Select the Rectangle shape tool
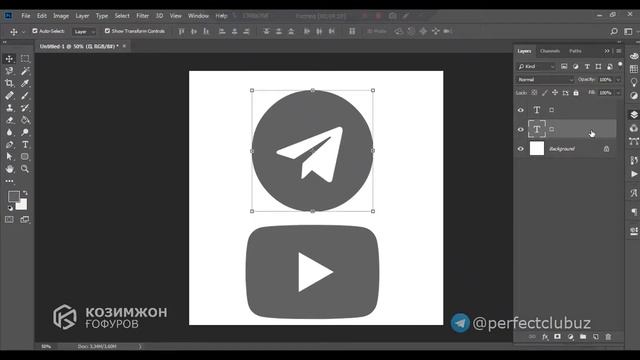The height and width of the screenshot is (360, 640). 25,156
